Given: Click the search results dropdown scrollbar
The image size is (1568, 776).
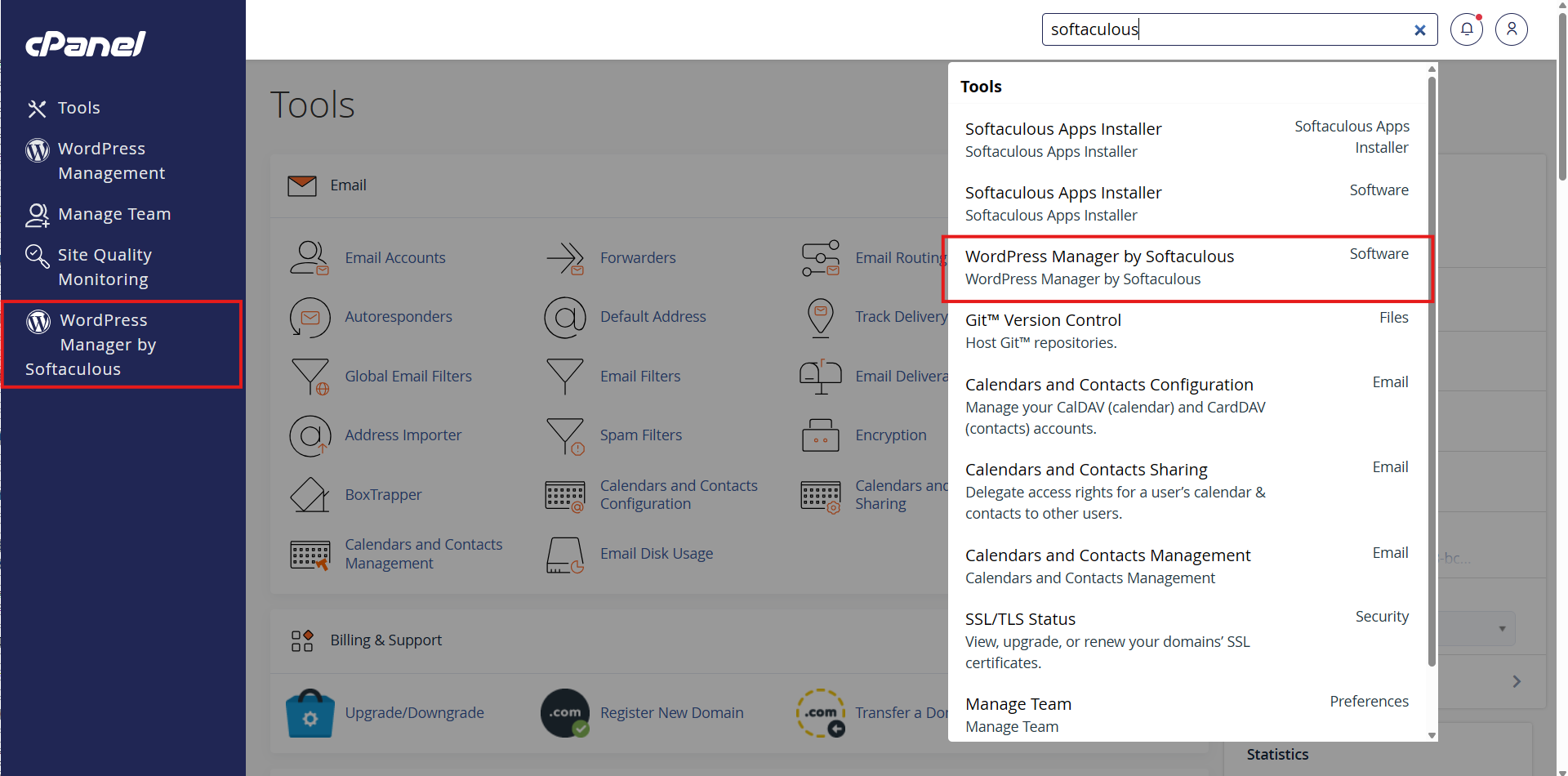Looking at the screenshot, I should 1432,372.
